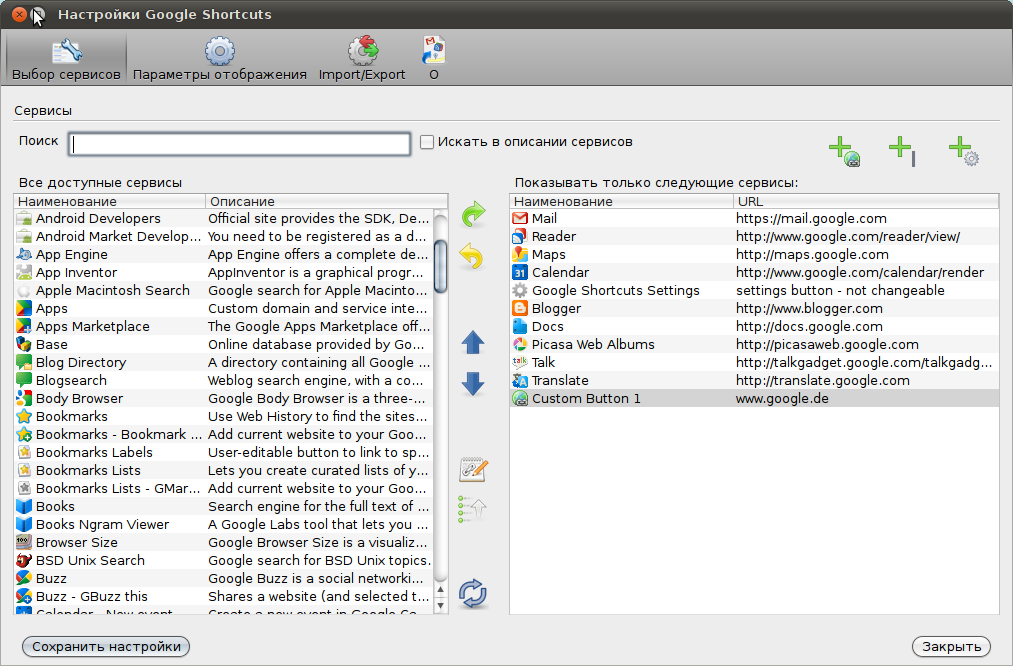Viewport: 1013px width, 666px height.
Task: Select Android Market Develop... row
Action: click(x=224, y=236)
